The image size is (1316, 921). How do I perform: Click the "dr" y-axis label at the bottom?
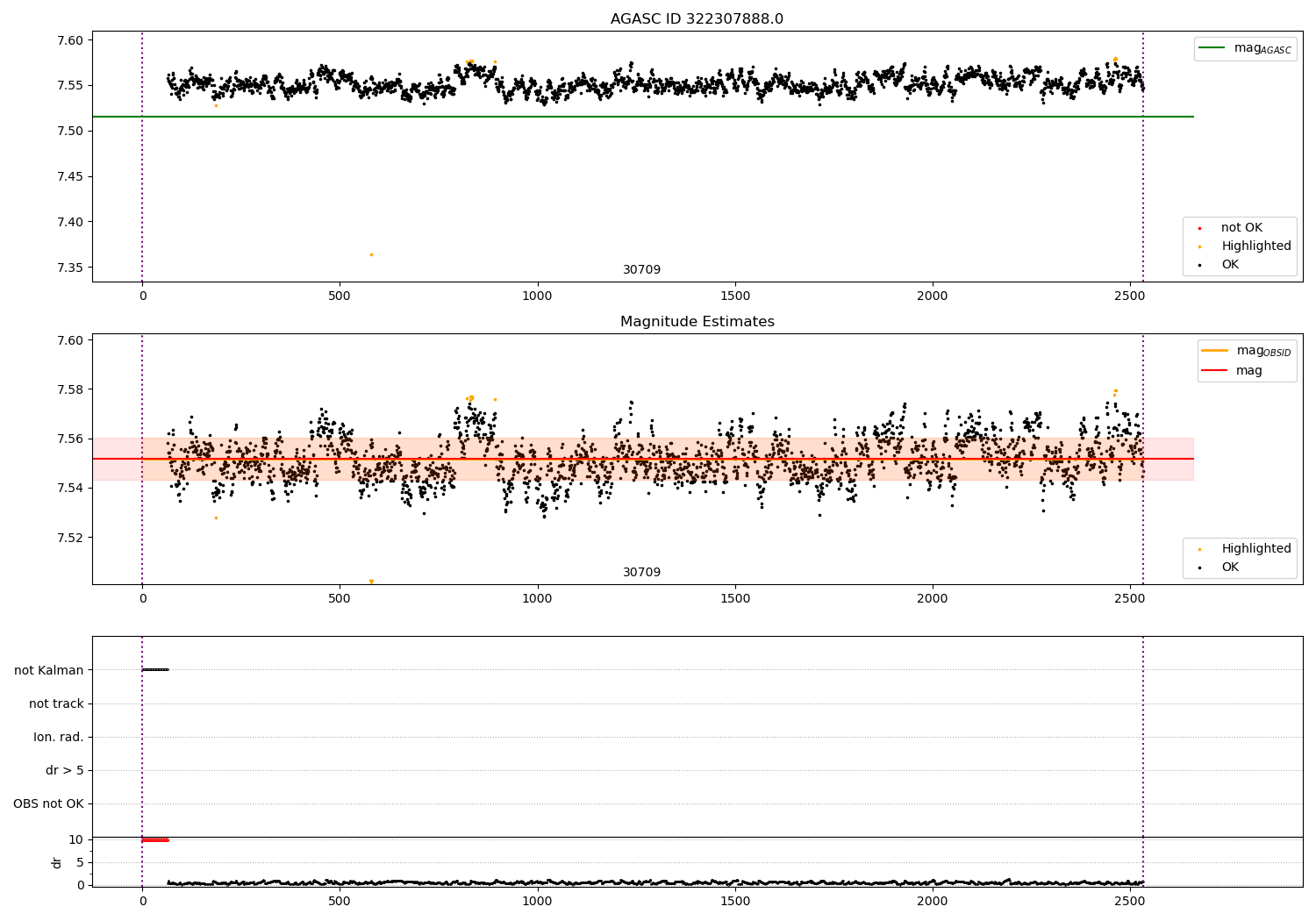coord(57,862)
